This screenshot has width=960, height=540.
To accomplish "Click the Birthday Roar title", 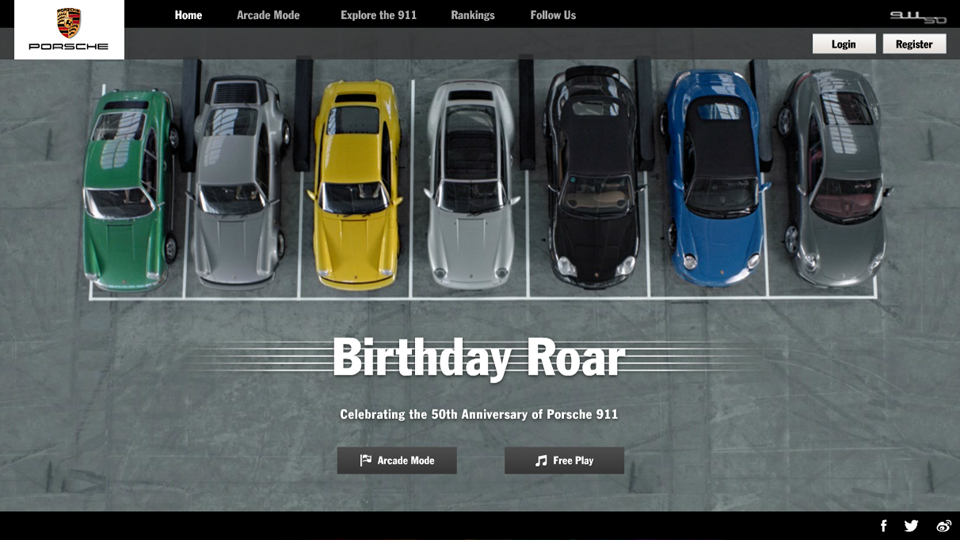I will pos(478,358).
